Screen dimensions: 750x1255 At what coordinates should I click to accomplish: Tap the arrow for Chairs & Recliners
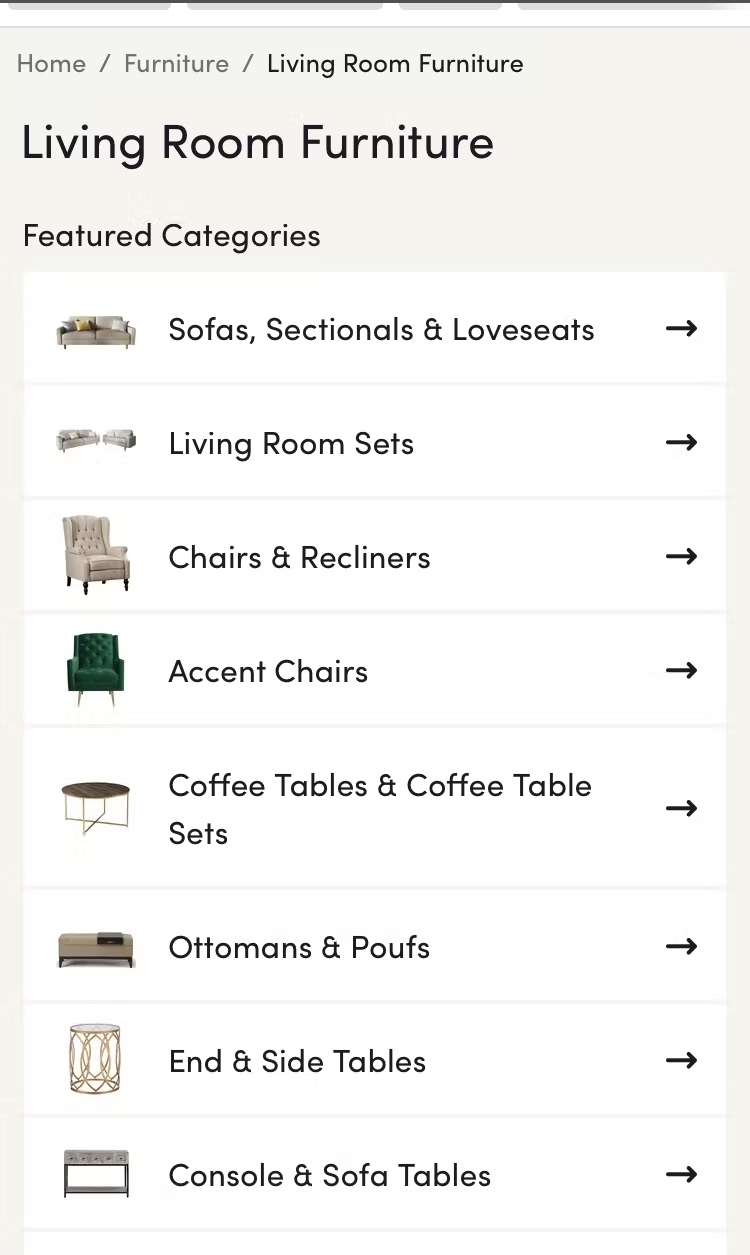point(681,556)
